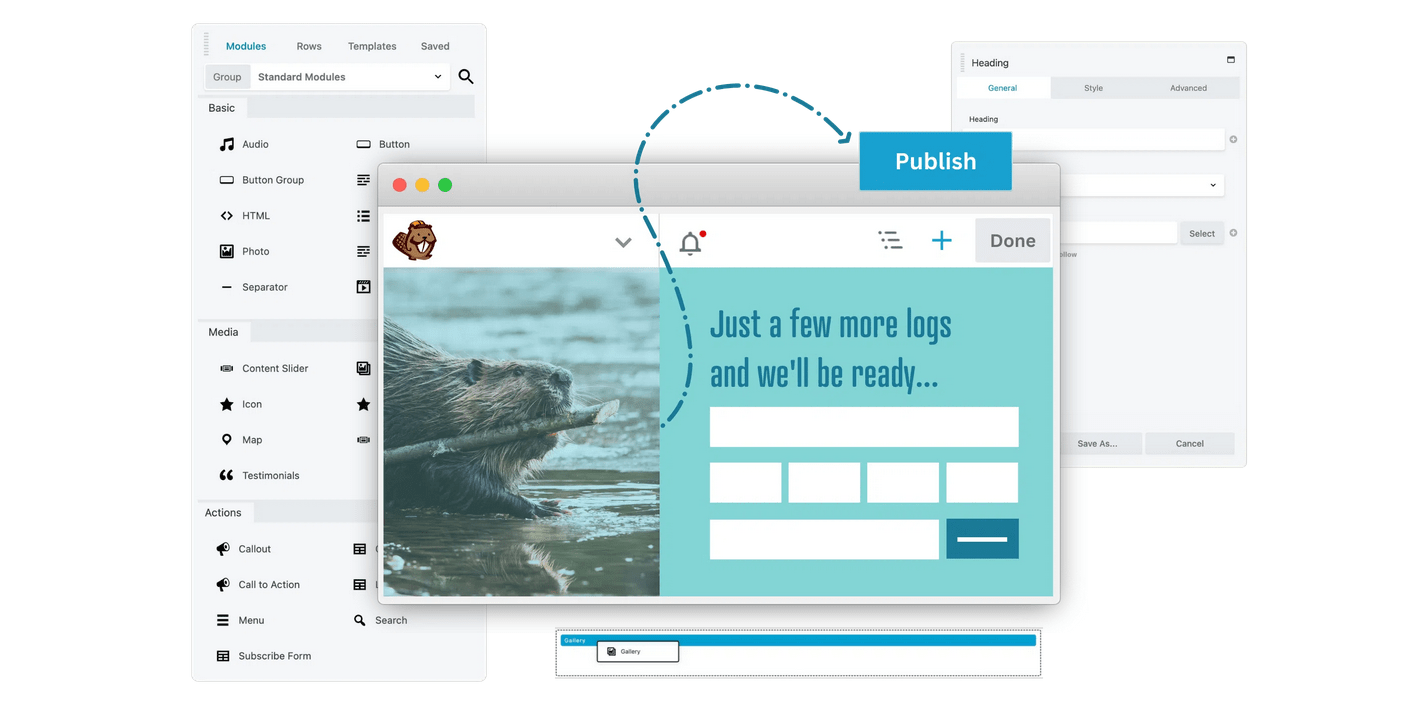Click the Photo module icon

click(227, 252)
